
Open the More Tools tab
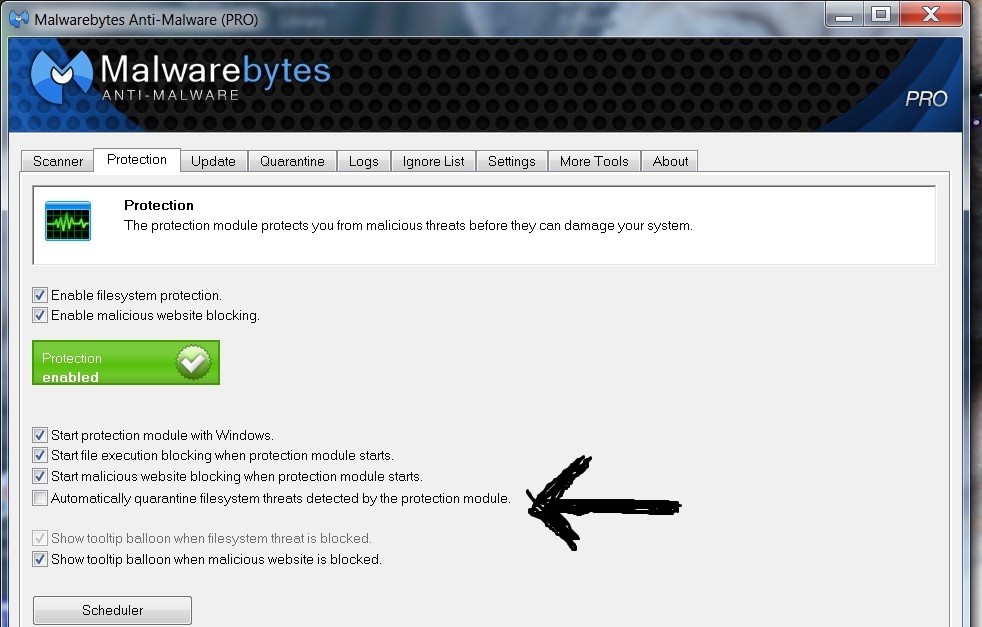tap(594, 162)
